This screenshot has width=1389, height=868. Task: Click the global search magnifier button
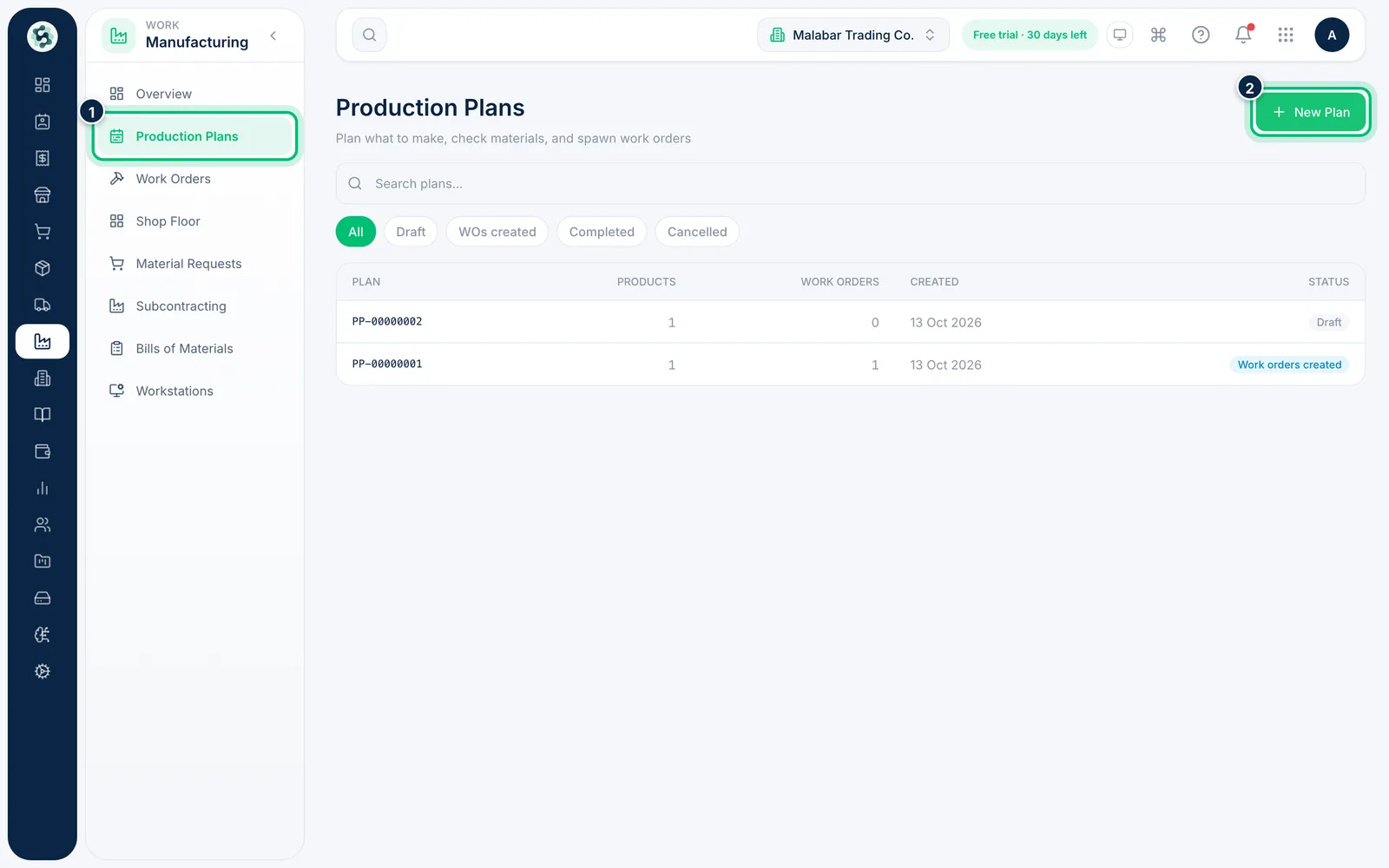coord(369,35)
